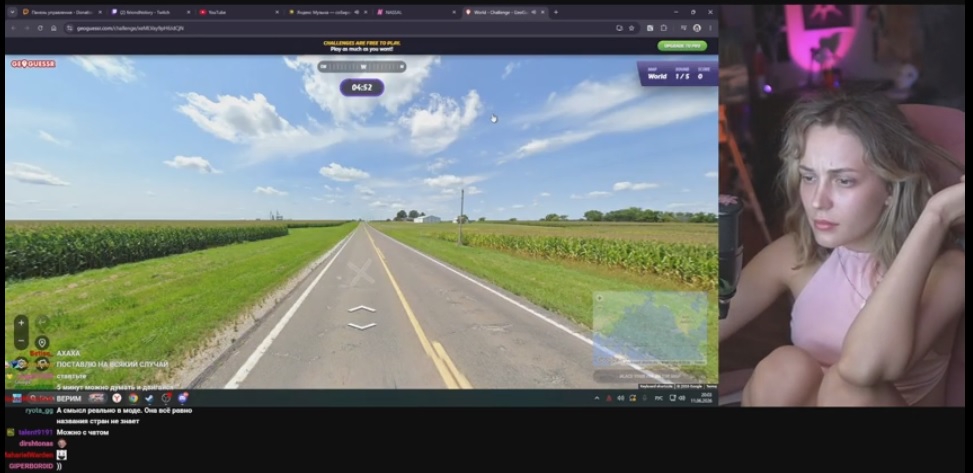The height and width of the screenshot is (473, 973).
Task: Click the Round 1/5 indicator
Action: (x=682, y=74)
